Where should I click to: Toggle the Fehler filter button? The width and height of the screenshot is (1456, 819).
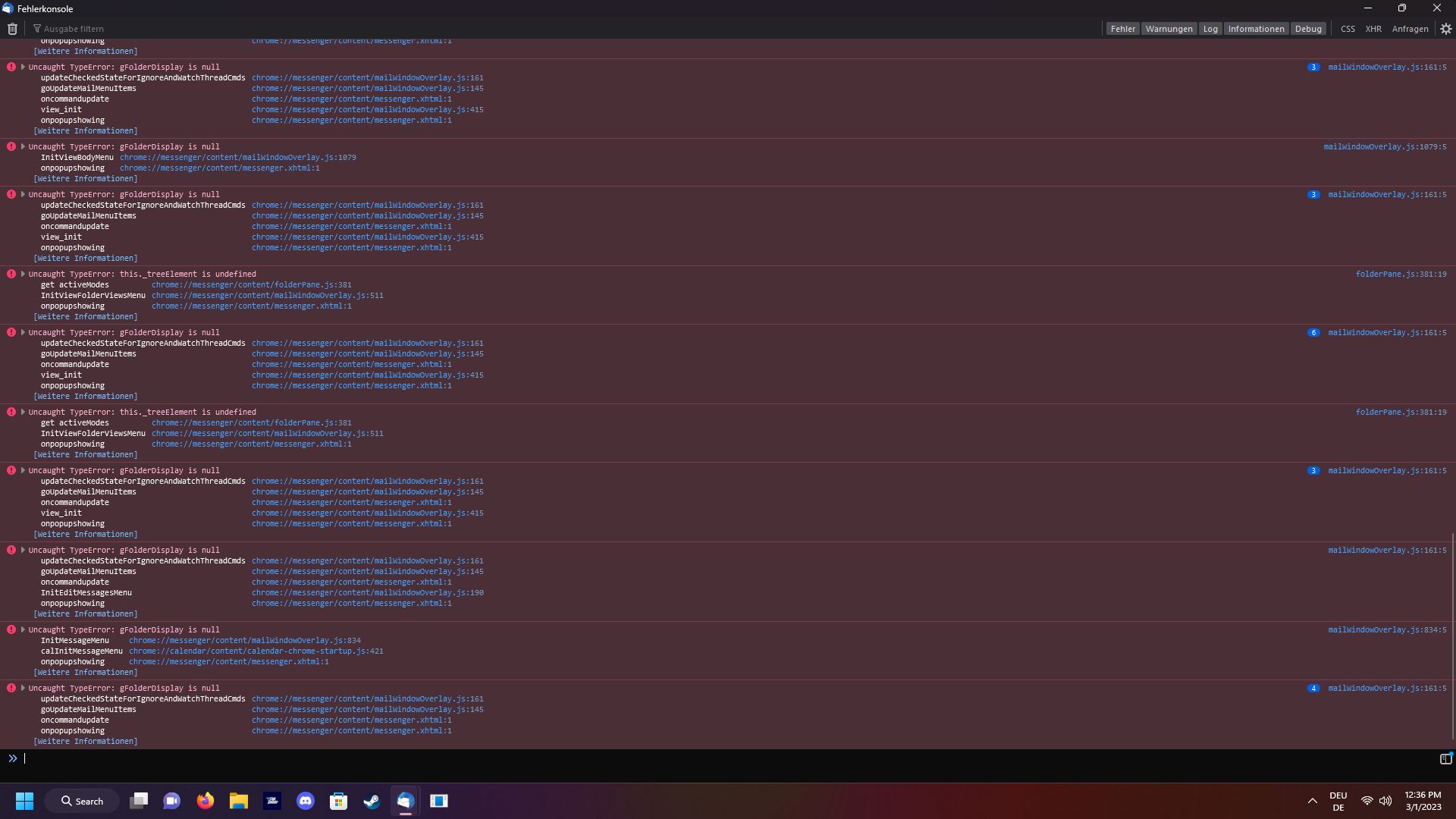(x=1122, y=29)
